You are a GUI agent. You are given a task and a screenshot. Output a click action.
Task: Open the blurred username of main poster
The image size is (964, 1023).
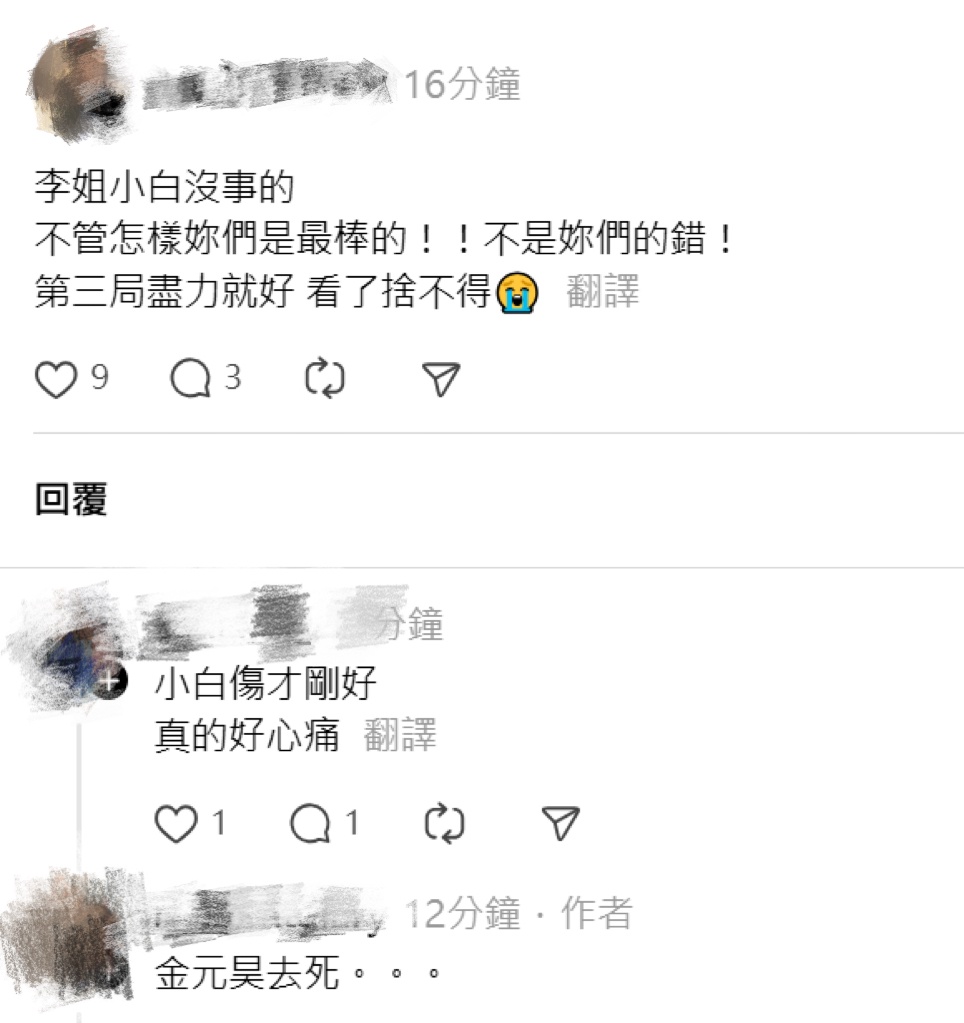pos(264,85)
